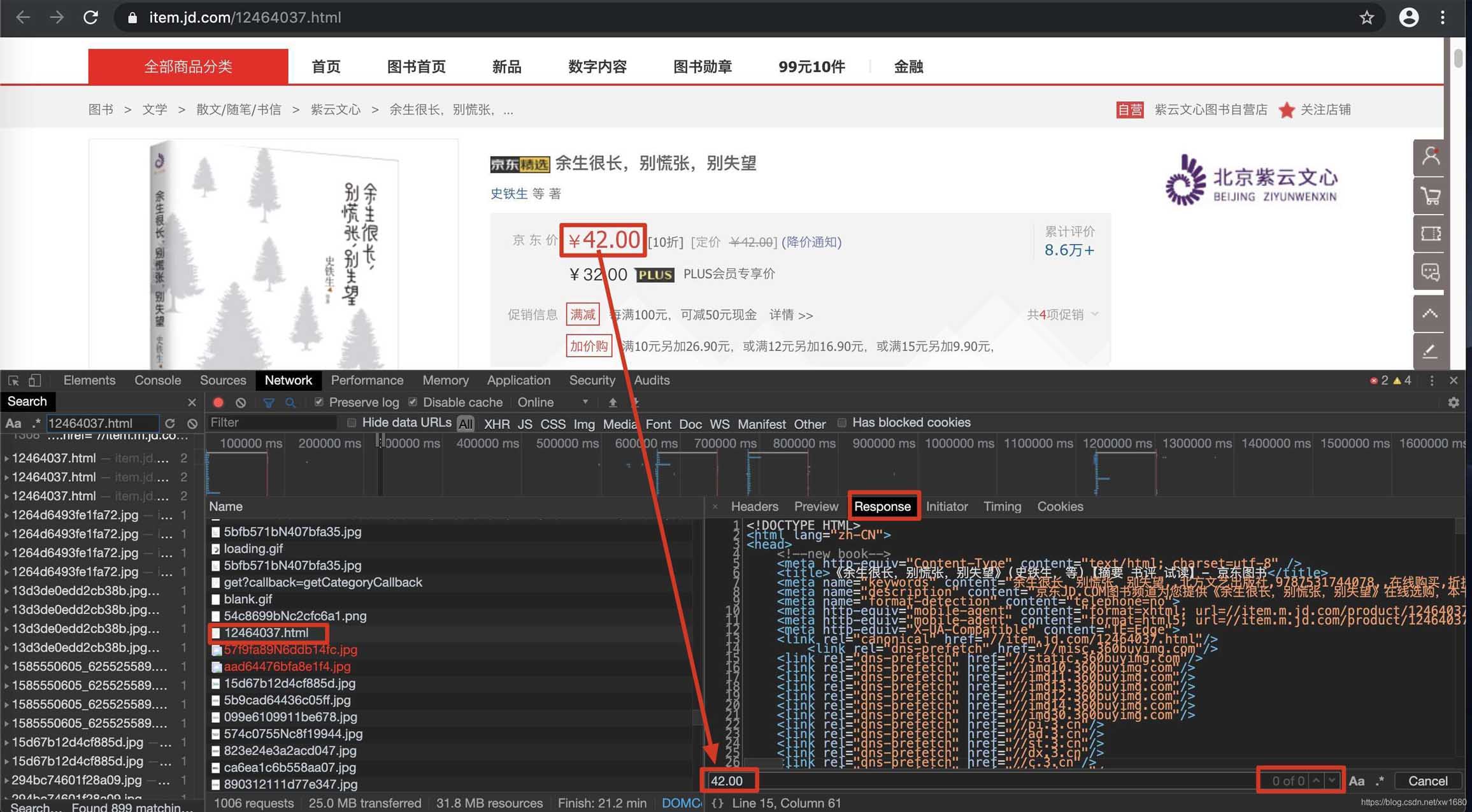Disable the Disable cache option
The width and height of the screenshot is (1472, 812).
pos(413,402)
